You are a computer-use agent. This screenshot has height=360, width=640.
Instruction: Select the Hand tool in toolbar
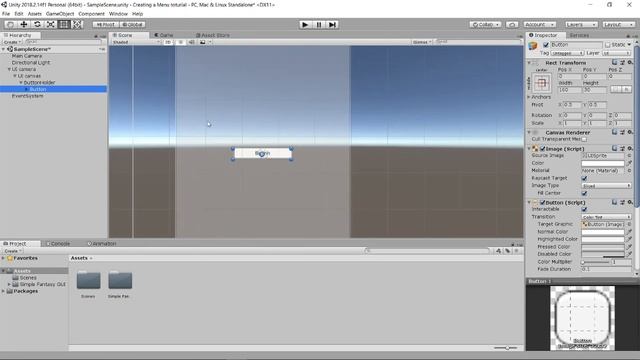click(x=10, y=24)
